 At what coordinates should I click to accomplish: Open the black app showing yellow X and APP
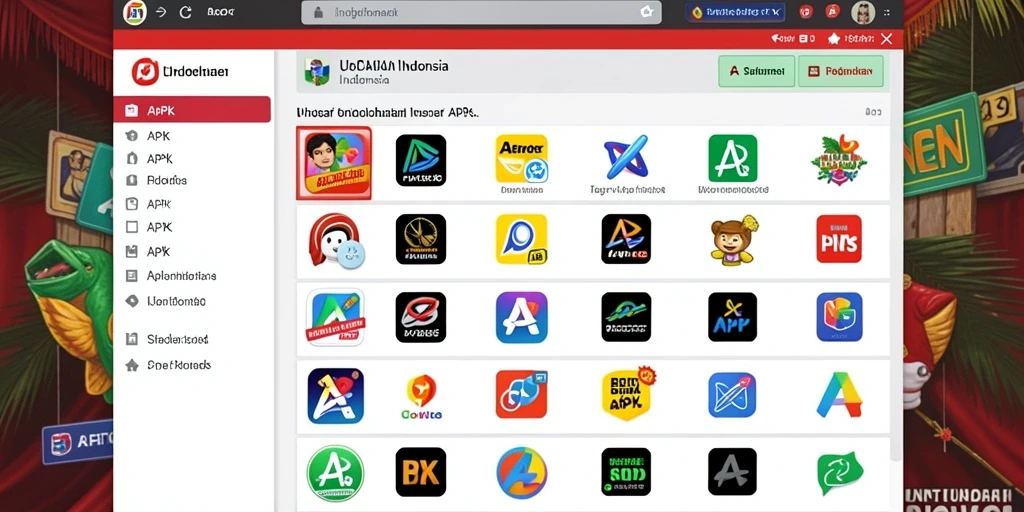[x=733, y=317]
